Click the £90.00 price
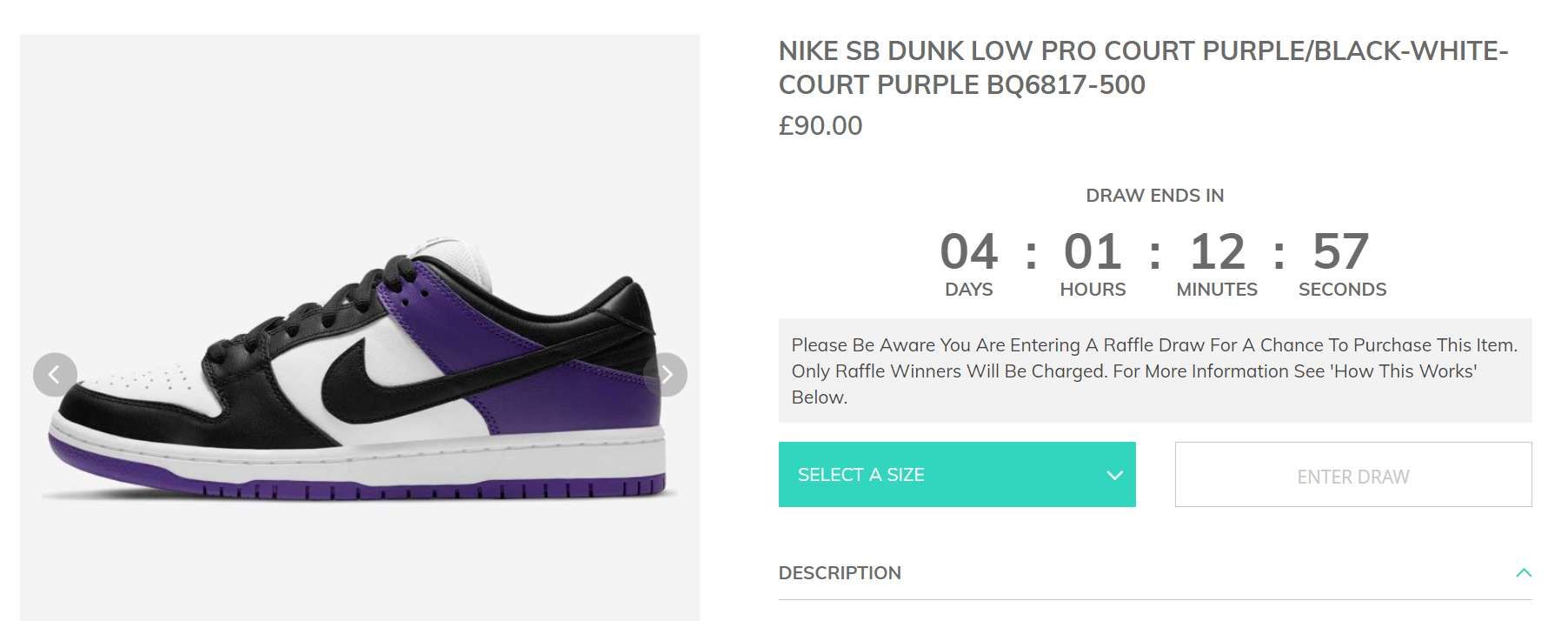The width and height of the screenshot is (1568, 621). [821, 126]
